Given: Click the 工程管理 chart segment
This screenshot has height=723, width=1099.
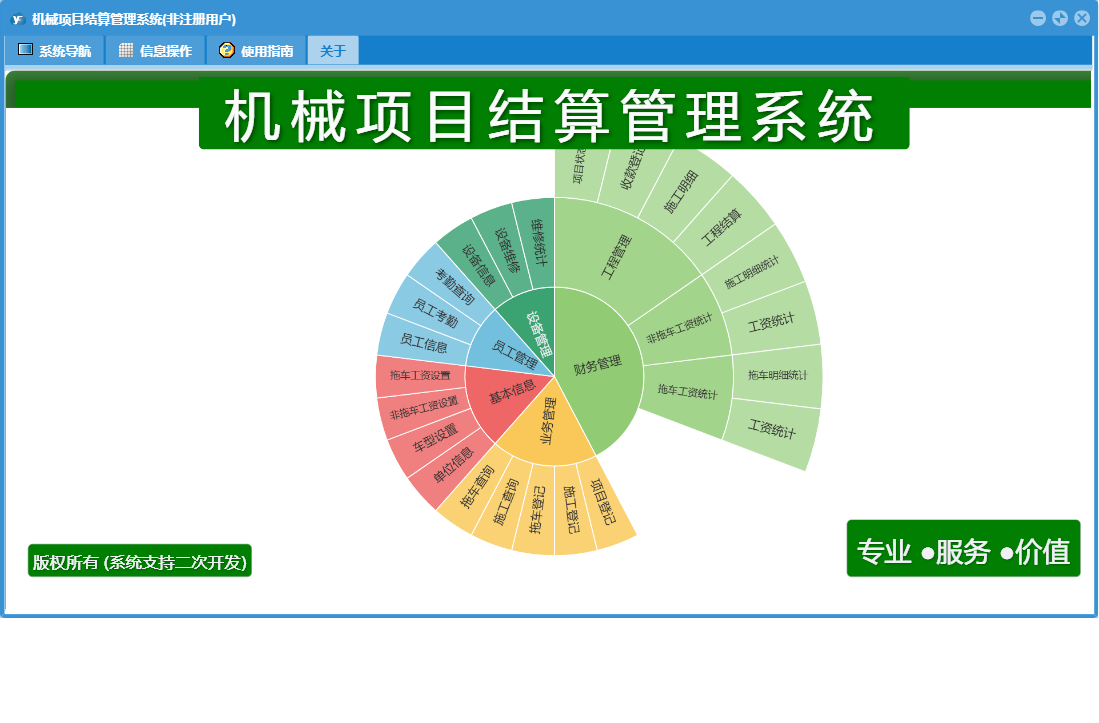Looking at the screenshot, I should [617, 256].
